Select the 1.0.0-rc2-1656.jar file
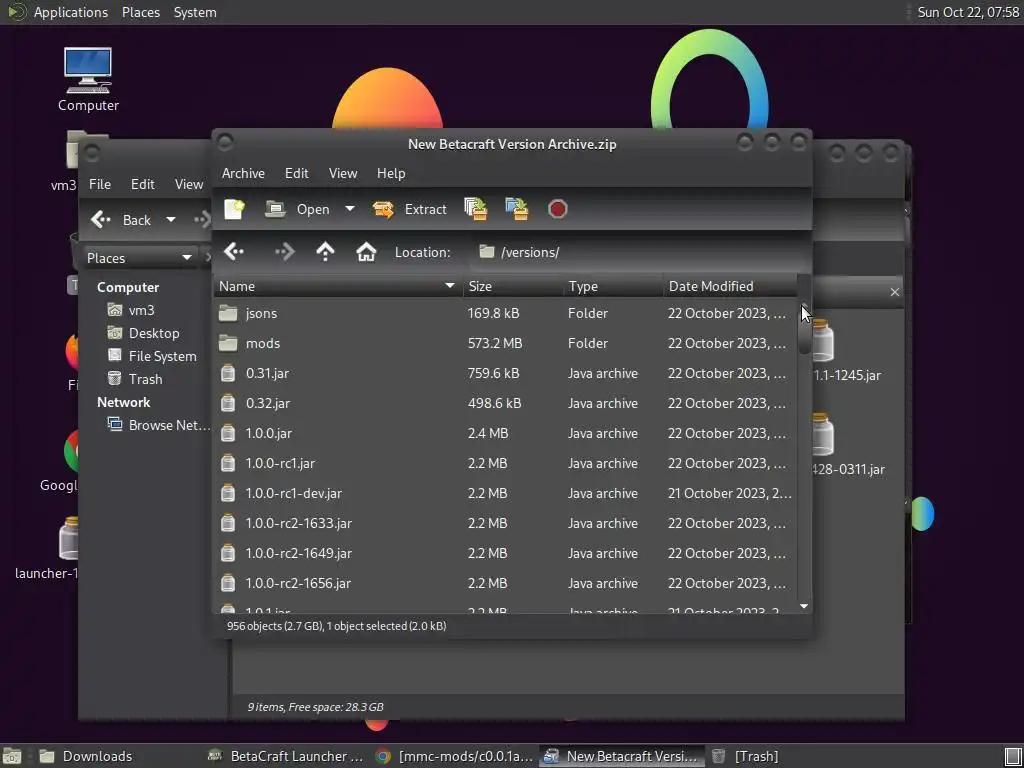 [505, 584]
